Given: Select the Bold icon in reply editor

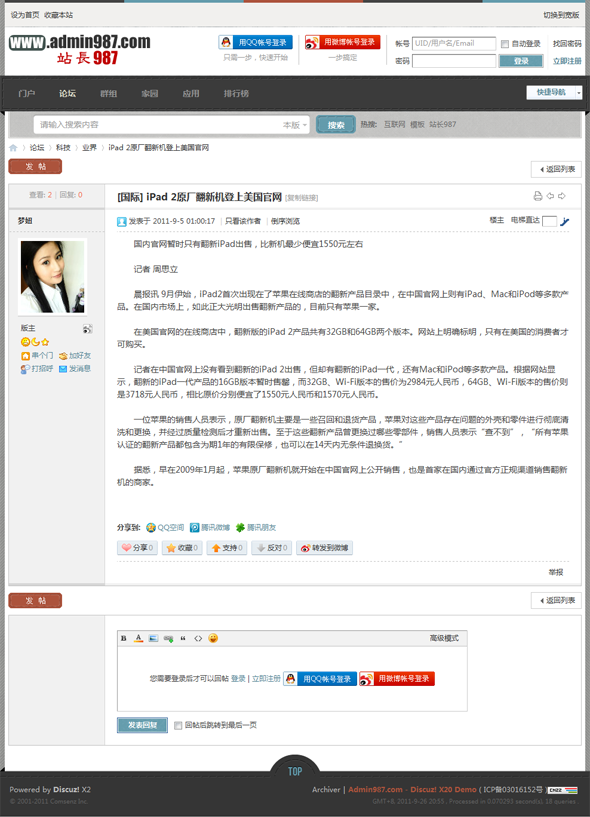Looking at the screenshot, I should [124, 638].
